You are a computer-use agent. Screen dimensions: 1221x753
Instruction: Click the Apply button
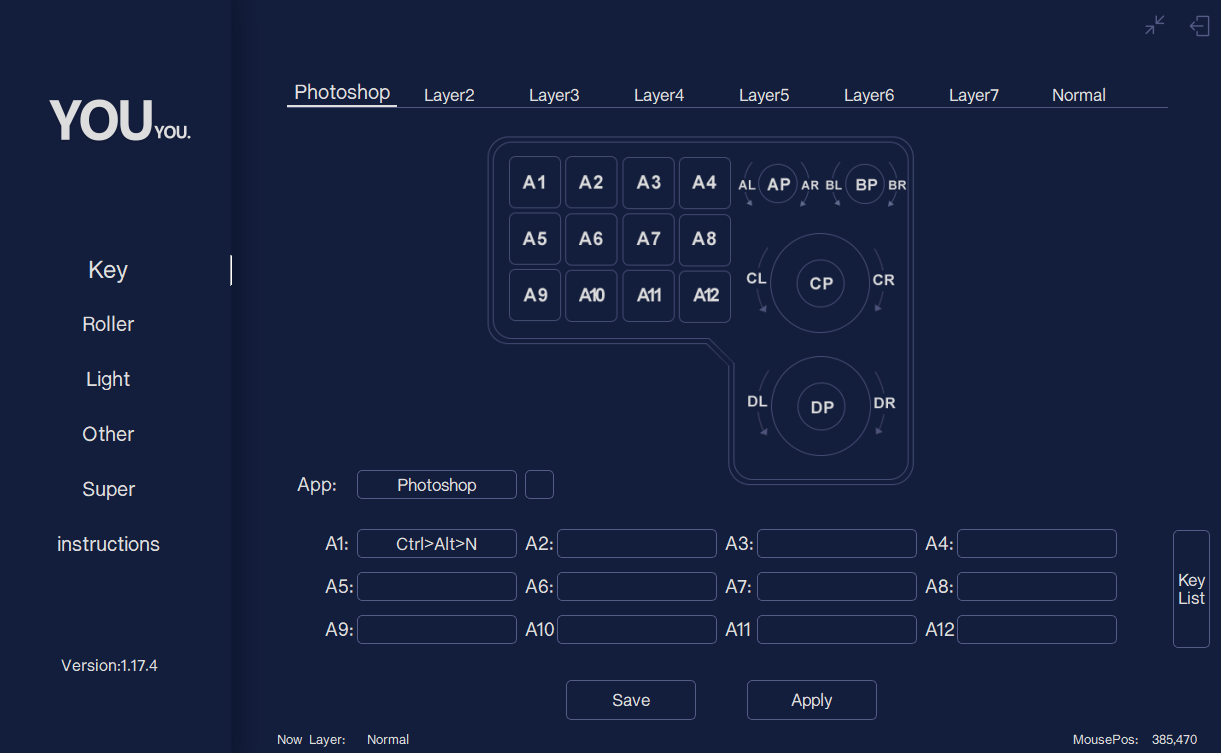(812, 700)
